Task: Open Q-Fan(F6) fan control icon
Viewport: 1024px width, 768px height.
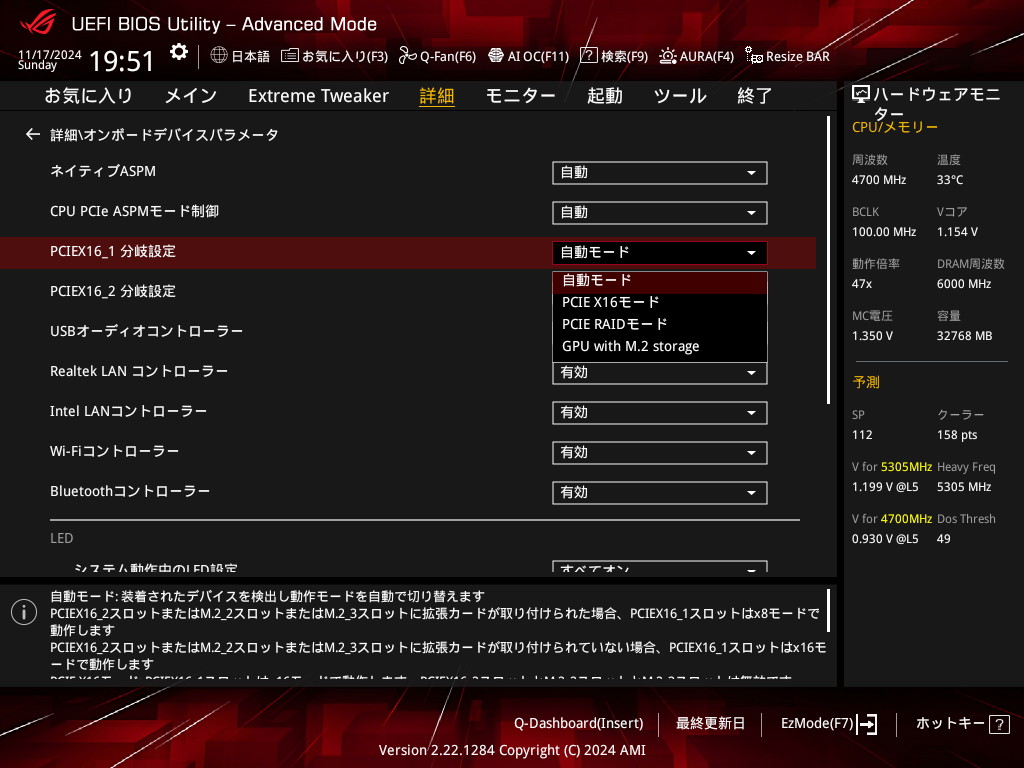Action: point(408,56)
